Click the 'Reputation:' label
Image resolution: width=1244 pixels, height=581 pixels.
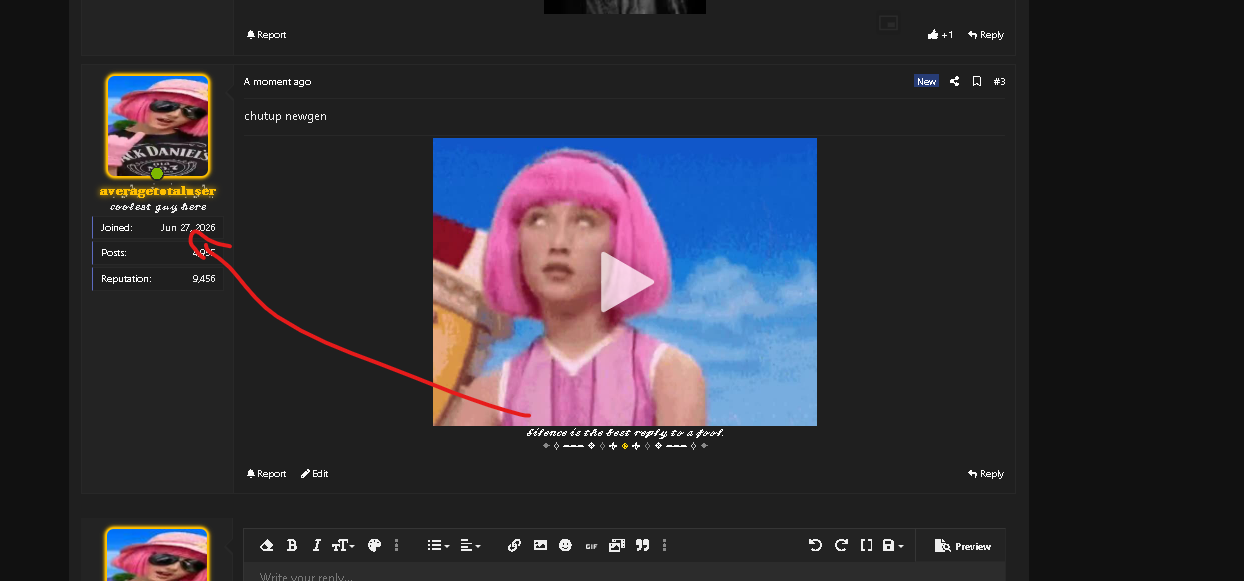click(126, 279)
